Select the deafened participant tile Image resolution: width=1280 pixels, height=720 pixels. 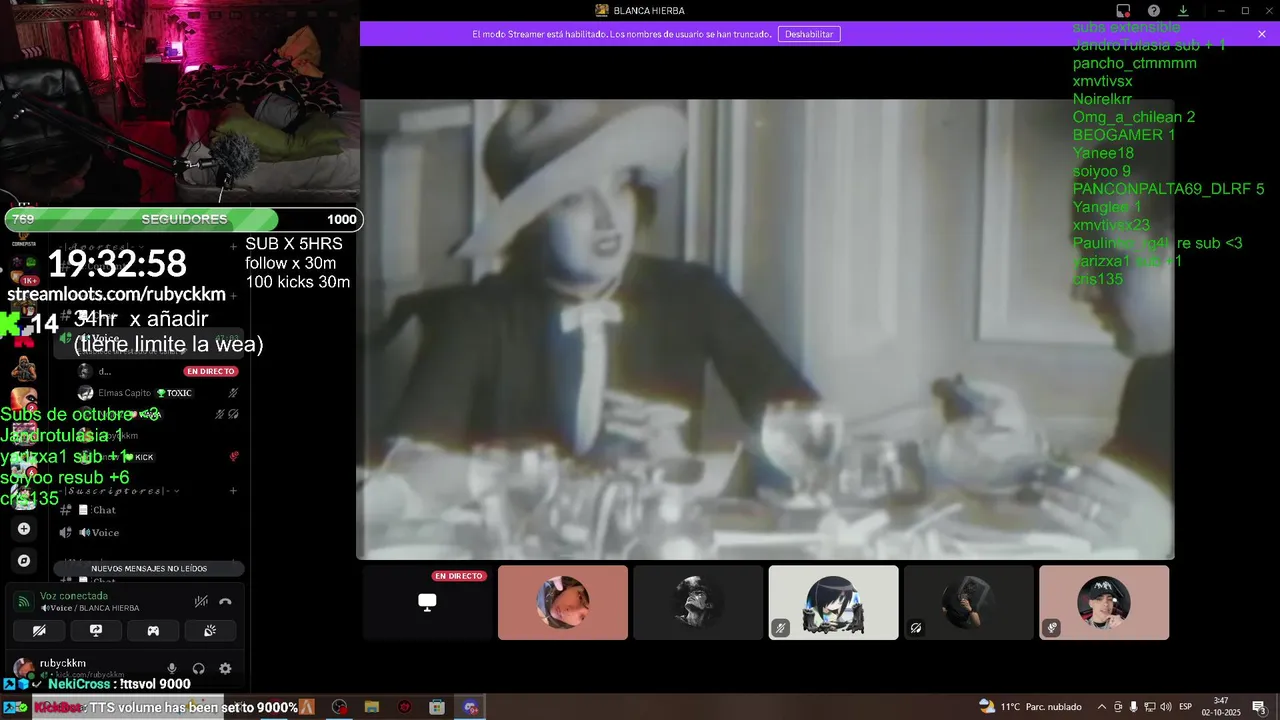tap(968, 602)
